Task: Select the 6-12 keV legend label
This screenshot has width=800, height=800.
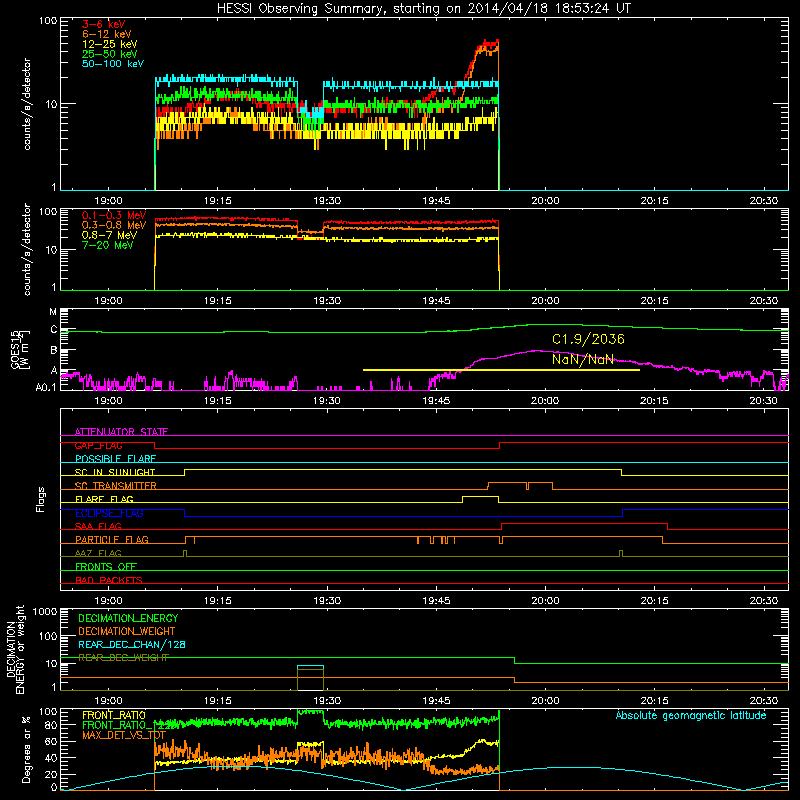Action: tap(107, 34)
